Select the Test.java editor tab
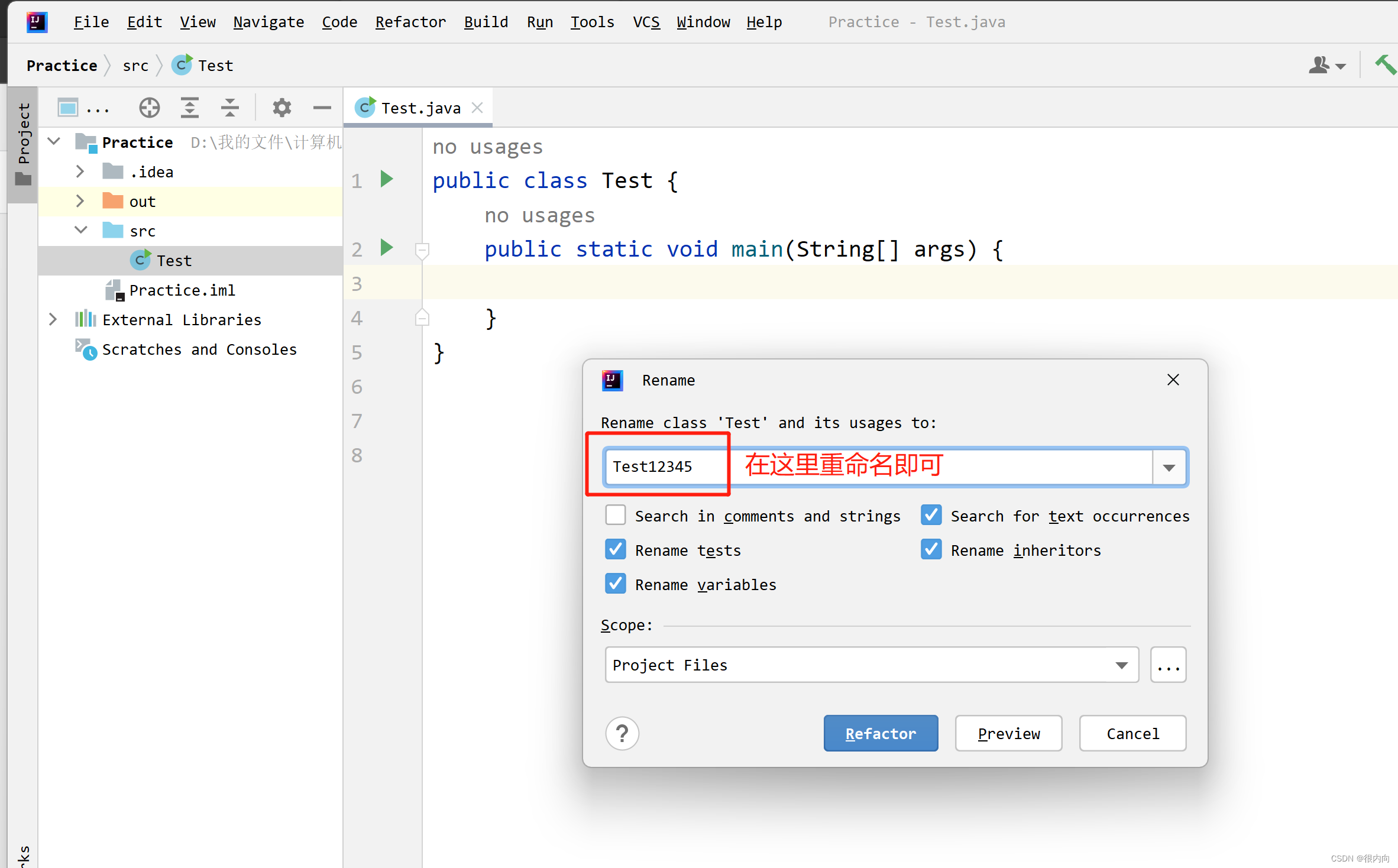1398x868 pixels. (420, 108)
